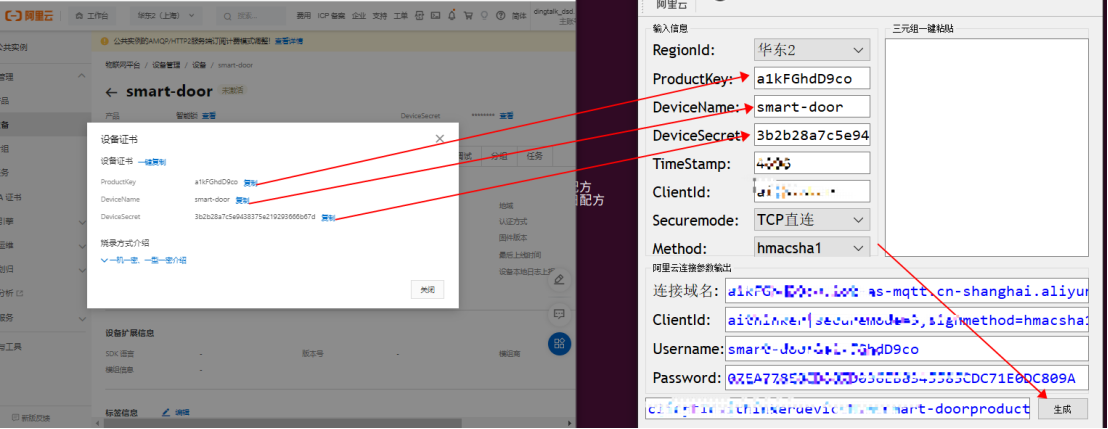Copy the ProductKey a1kFGhdD9co with 复制
Screen dimensions: 1108x429
tap(250, 182)
